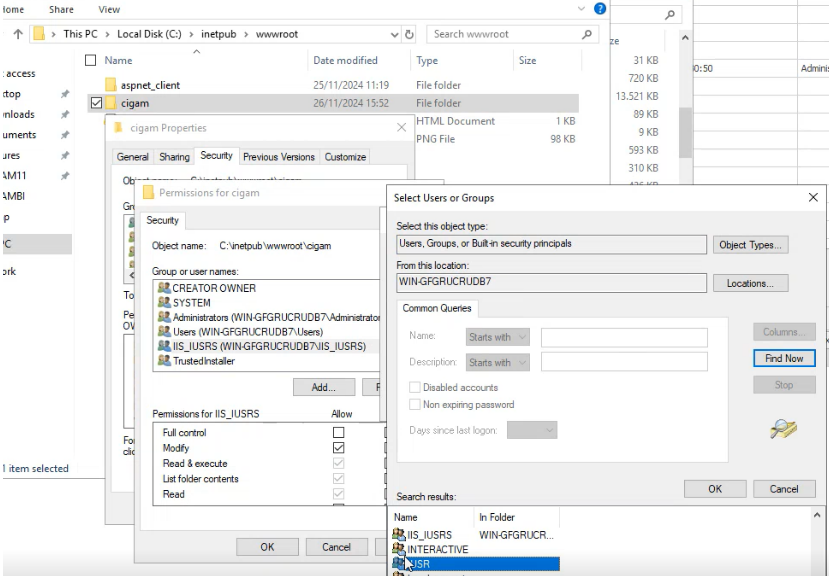Click the File Explorer help question-mark icon

[x=600, y=8]
